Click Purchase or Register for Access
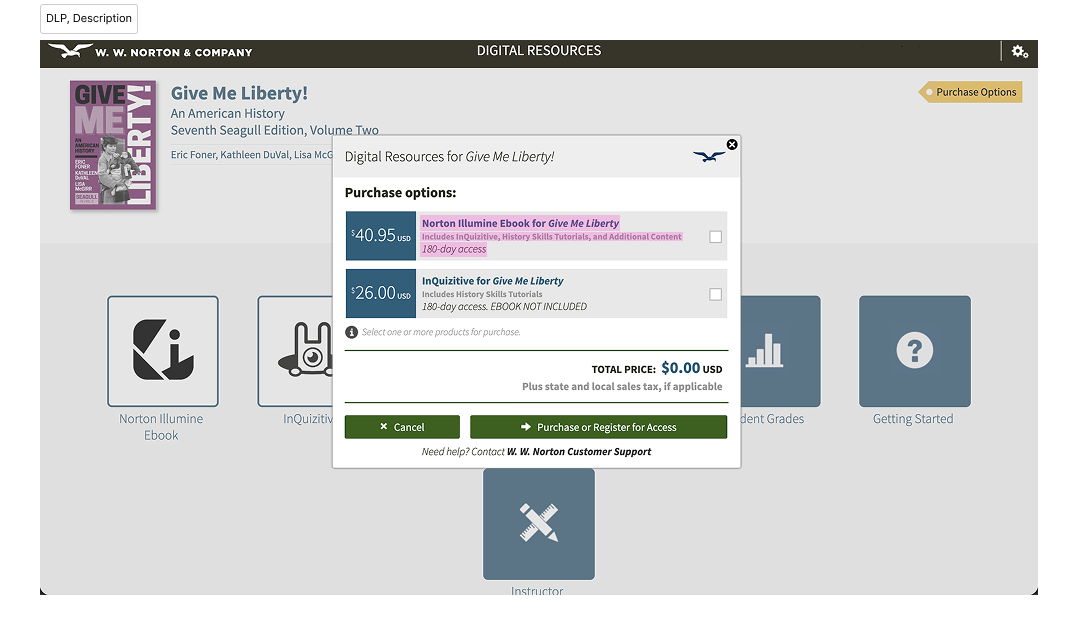 598,427
